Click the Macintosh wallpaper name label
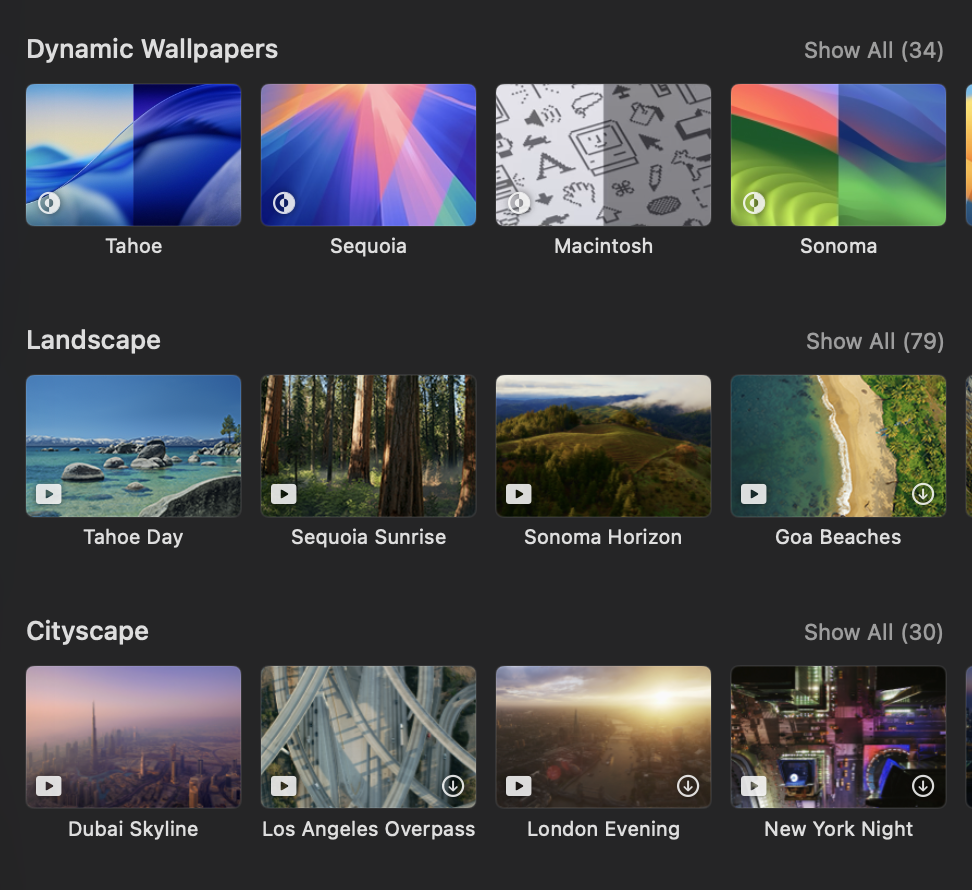The height and width of the screenshot is (890, 972). 603,246
